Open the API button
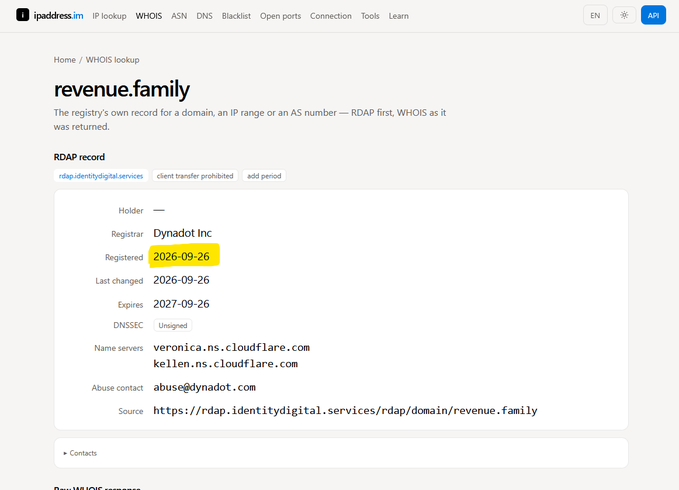Image resolution: width=679 pixels, height=490 pixels. tap(653, 15)
